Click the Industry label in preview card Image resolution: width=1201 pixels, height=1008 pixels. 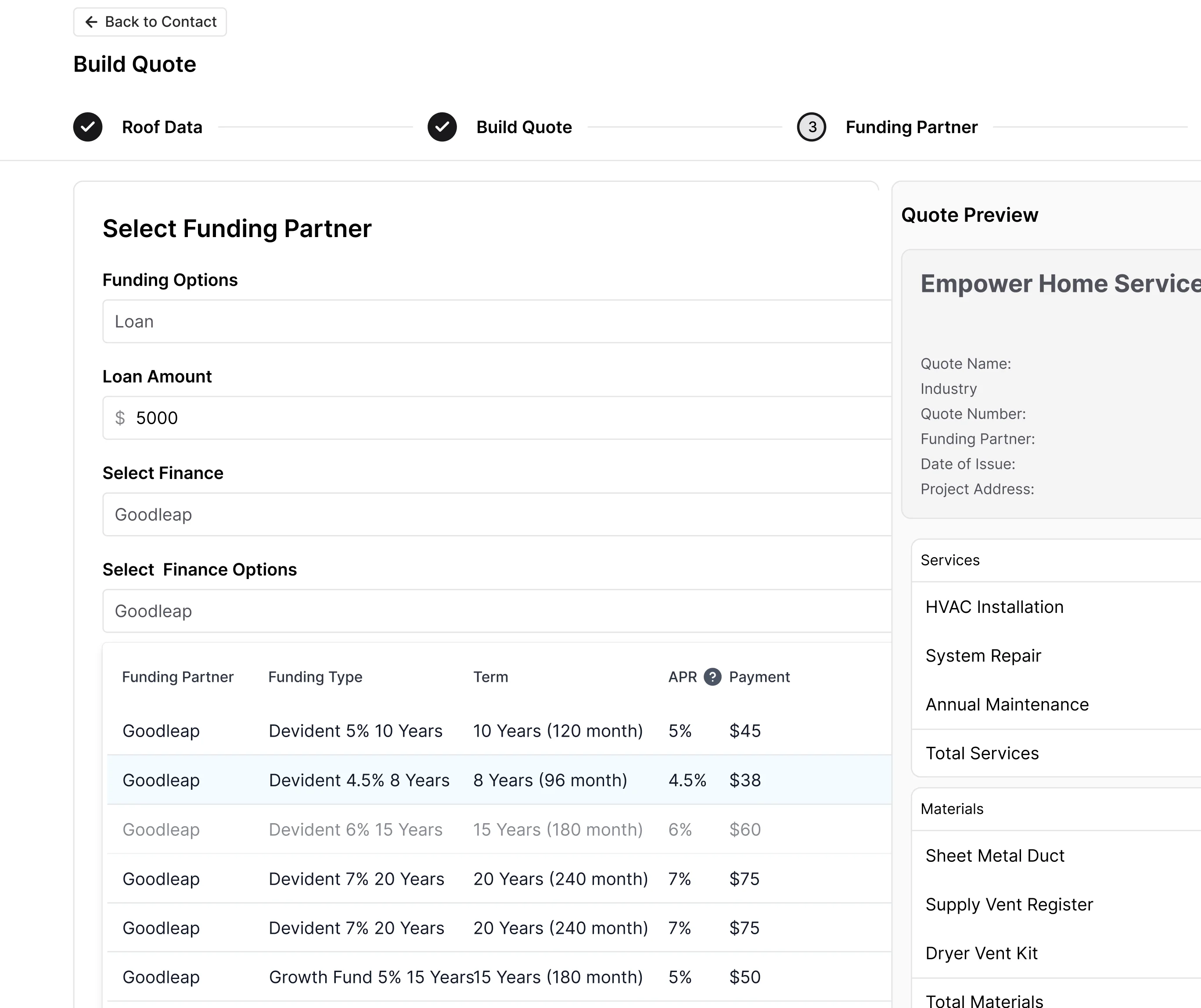(948, 389)
